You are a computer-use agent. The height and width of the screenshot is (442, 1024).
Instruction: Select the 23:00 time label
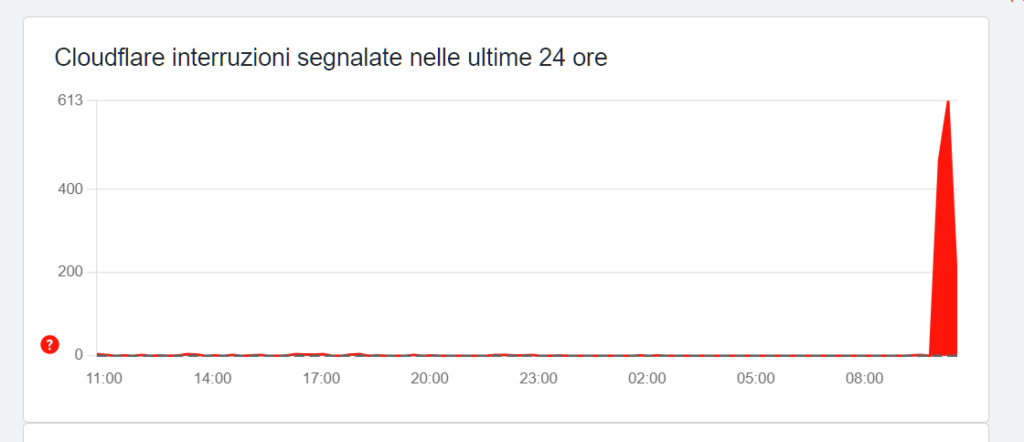(539, 379)
